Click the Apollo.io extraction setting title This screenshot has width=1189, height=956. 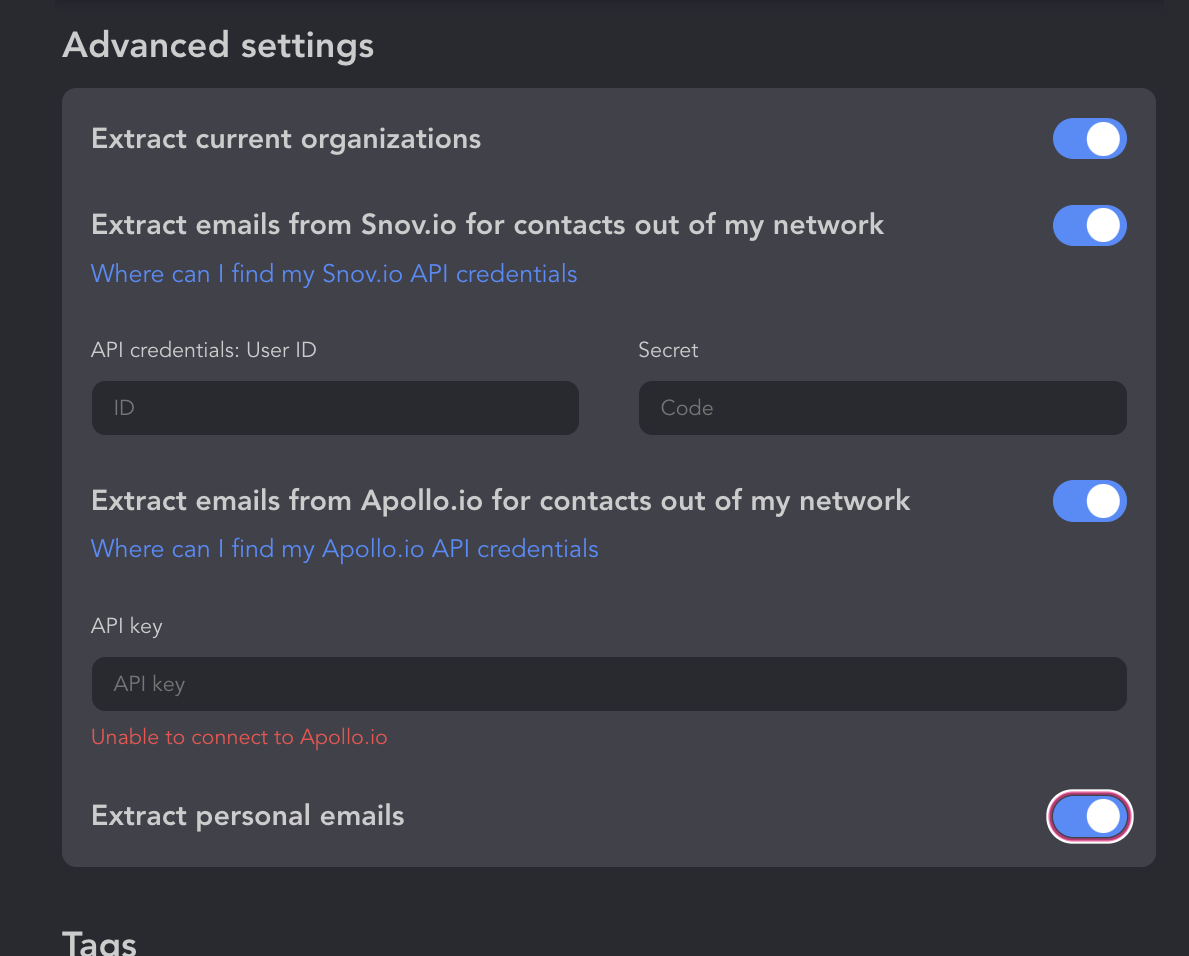[x=500, y=501]
